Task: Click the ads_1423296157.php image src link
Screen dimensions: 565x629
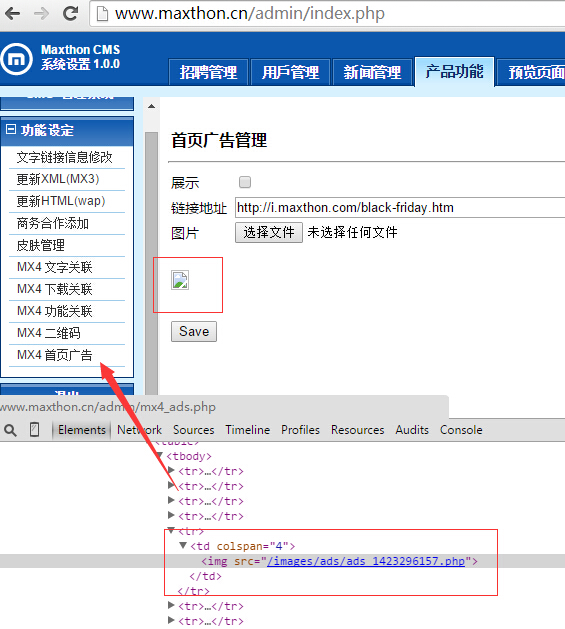Action: point(366,561)
